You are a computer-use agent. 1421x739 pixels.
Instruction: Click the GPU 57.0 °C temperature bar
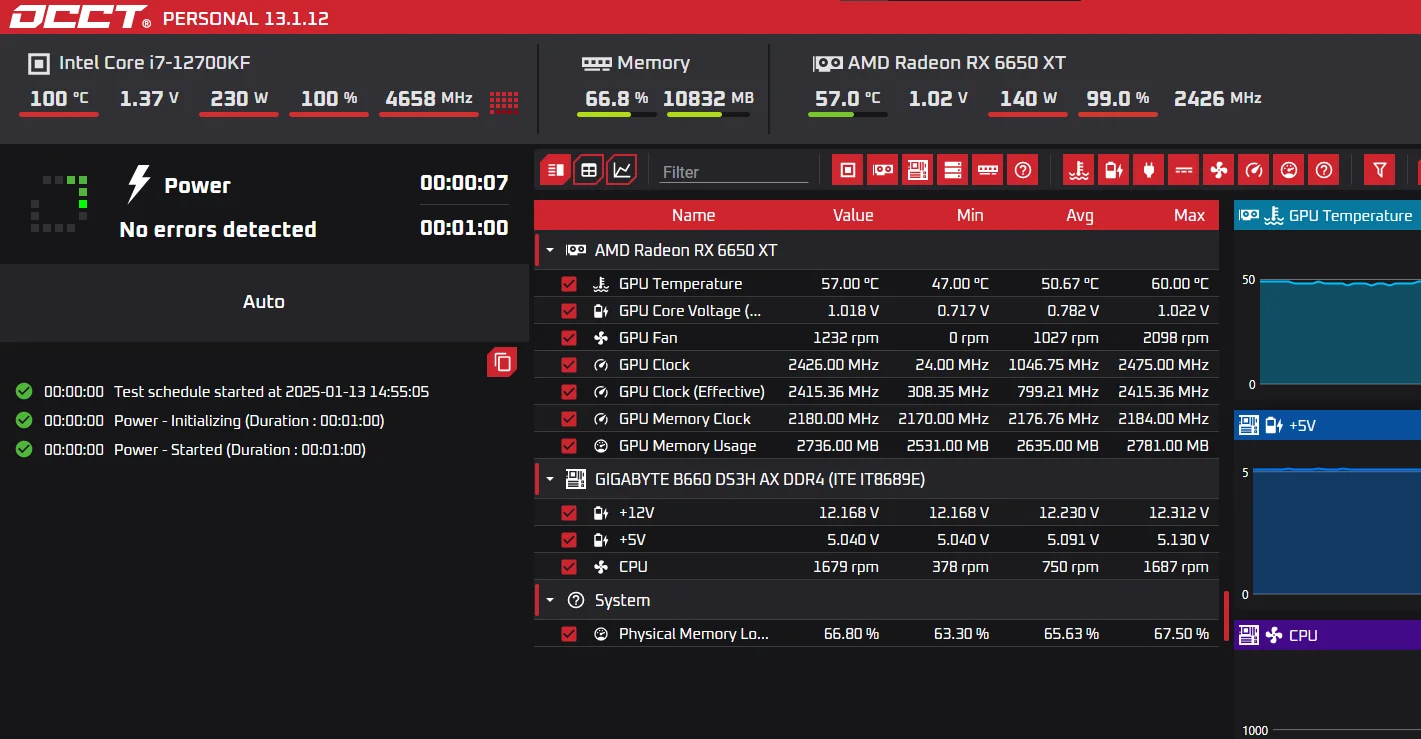click(x=847, y=115)
